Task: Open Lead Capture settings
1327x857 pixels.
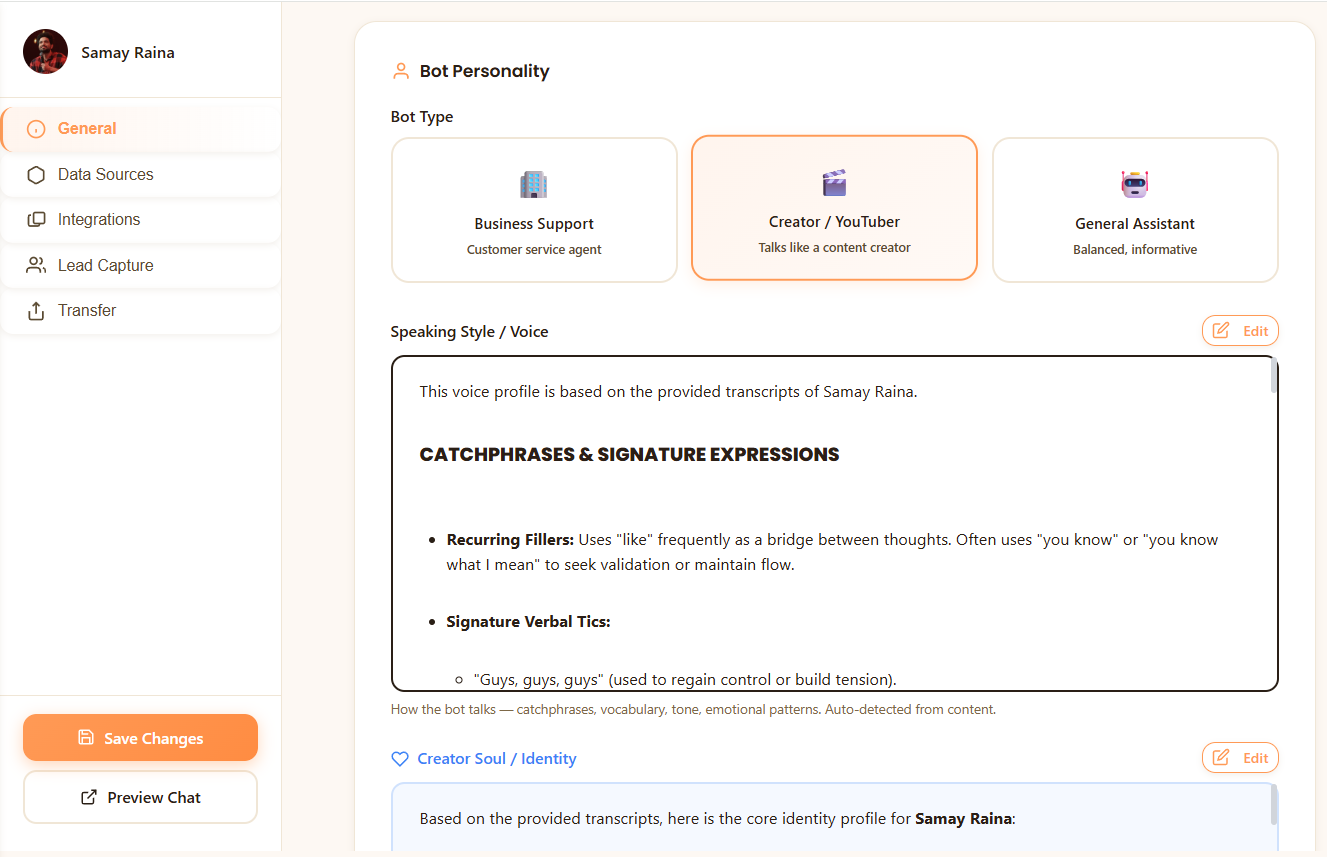Action: point(140,266)
